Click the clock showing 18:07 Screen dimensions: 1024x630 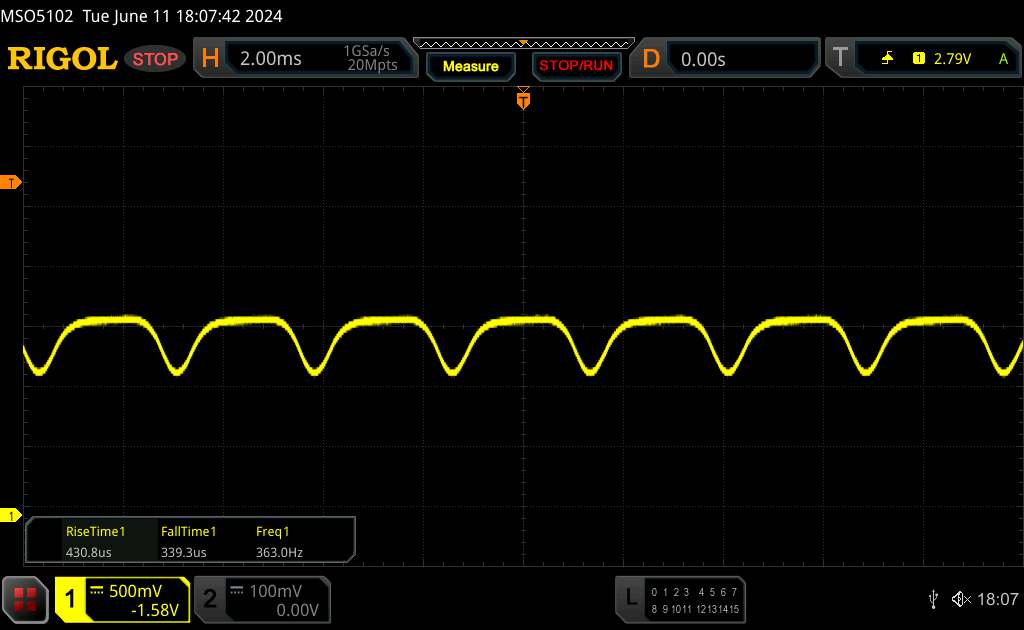[997, 599]
